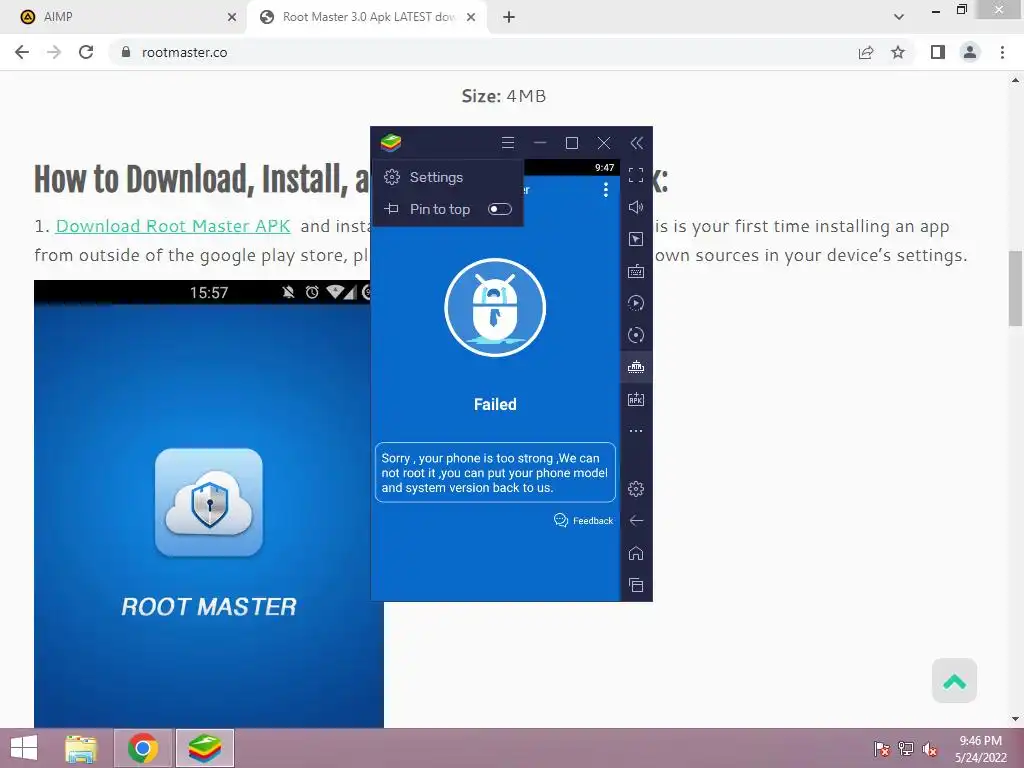Click the highlighted multi-instance icon in sidebar
Screen dimensions: 1024x768
636,367
